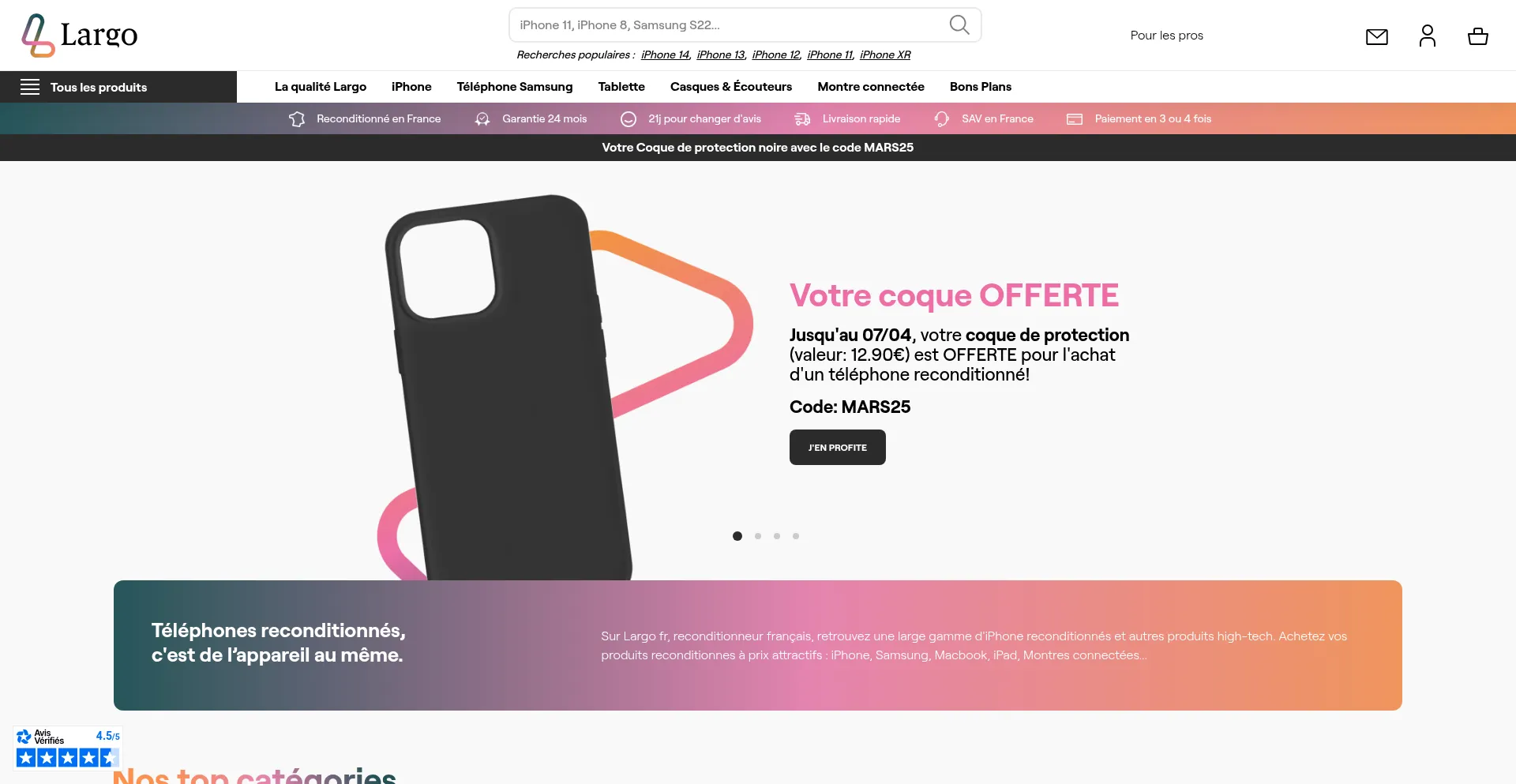The height and width of the screenshot is (784, 1516).
Task: Open the iPhone category menu
Action: click(x=411, y=87)
